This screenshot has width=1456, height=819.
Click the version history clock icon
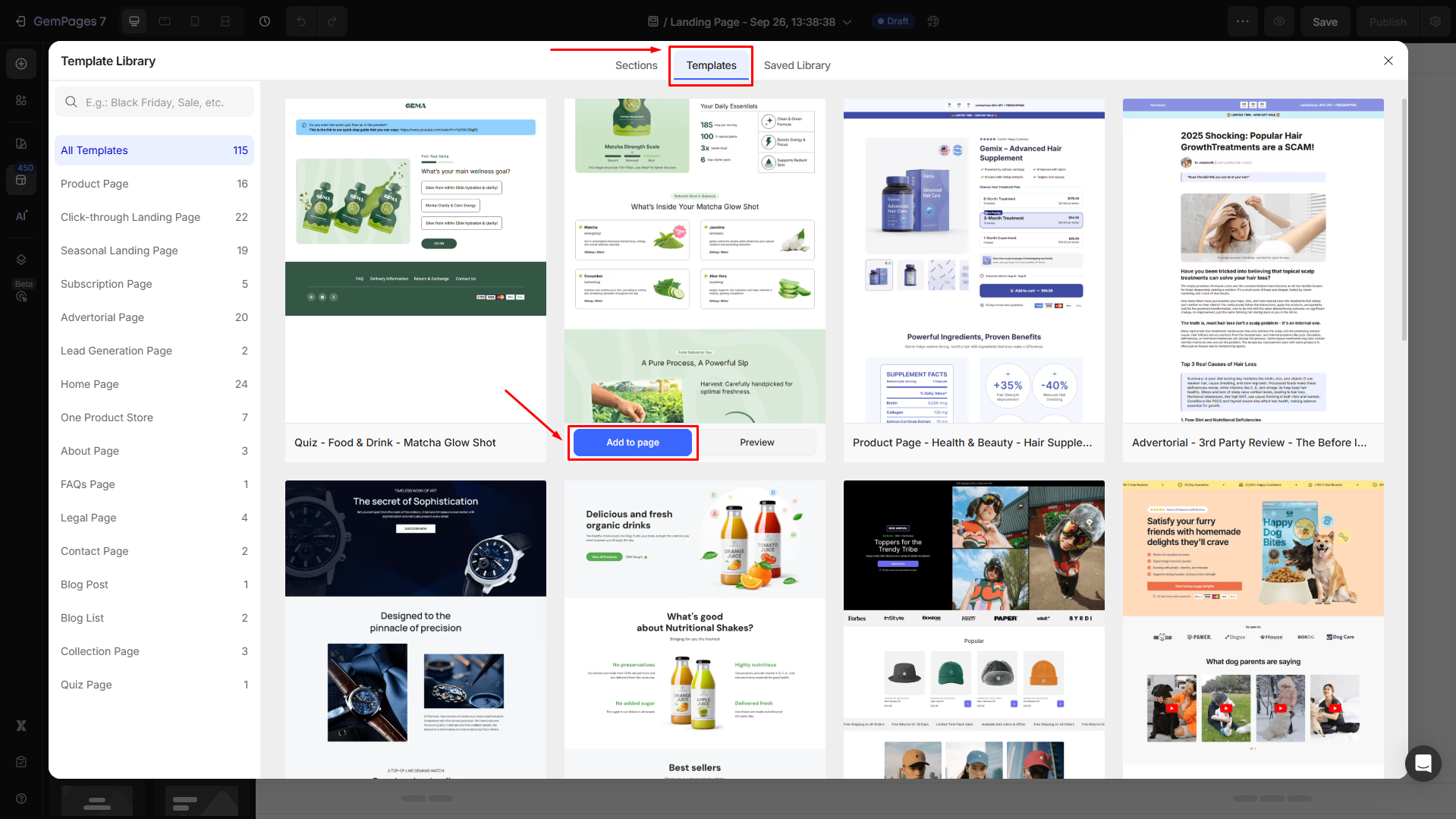point(265,21)
